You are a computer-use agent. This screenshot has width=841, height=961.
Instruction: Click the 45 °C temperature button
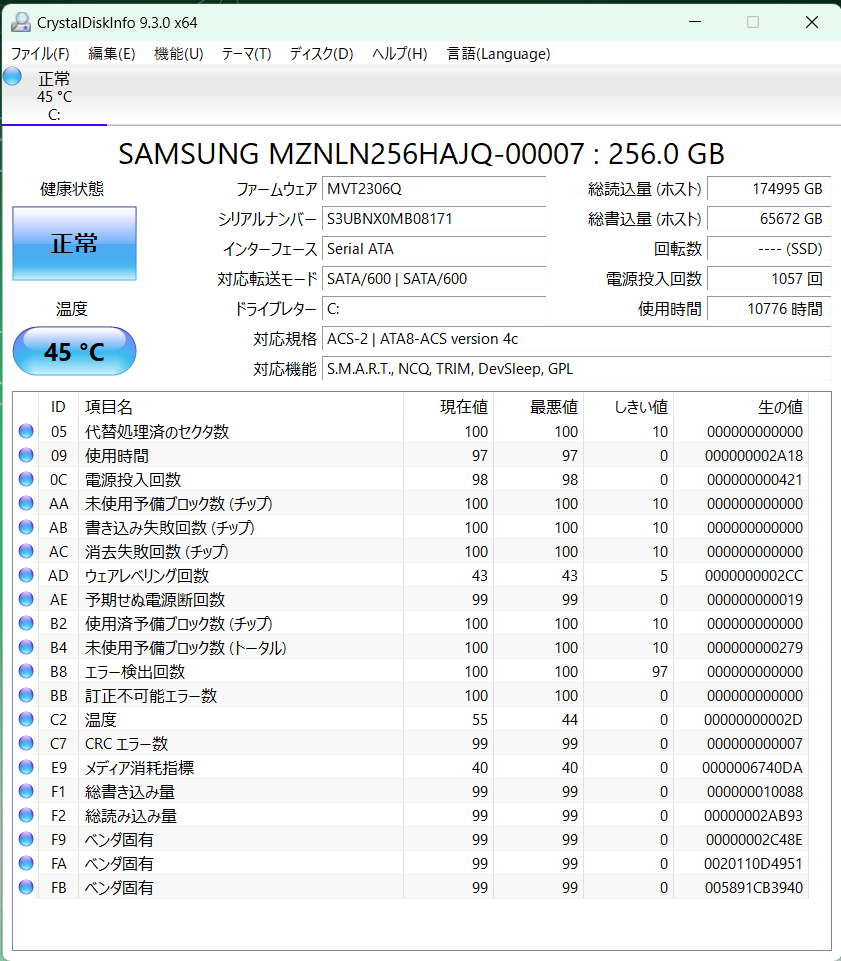point(74,351)
